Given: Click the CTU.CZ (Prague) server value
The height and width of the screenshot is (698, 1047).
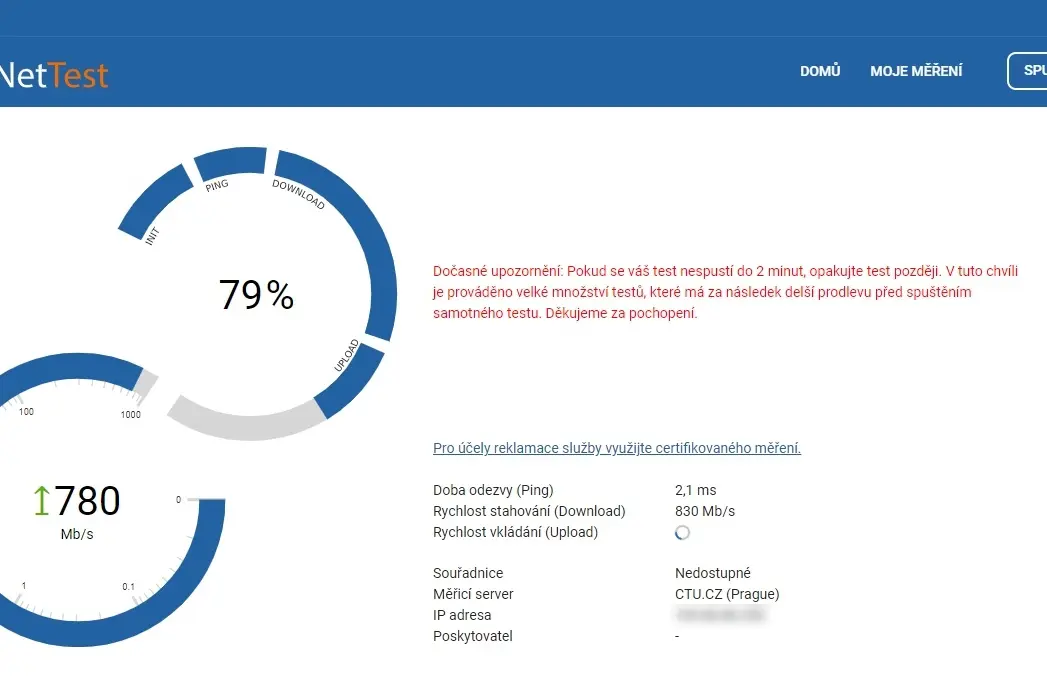Looking at the screenshot, I should (x=726, y=594).
